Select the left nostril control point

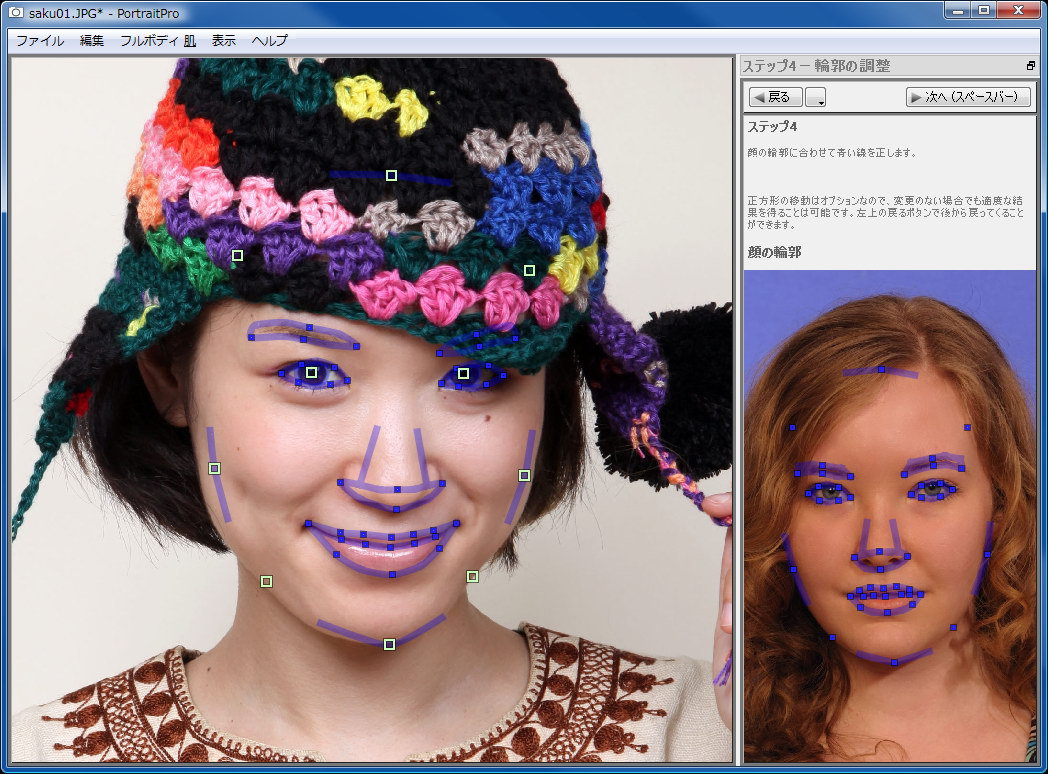(x=340, y=482)
